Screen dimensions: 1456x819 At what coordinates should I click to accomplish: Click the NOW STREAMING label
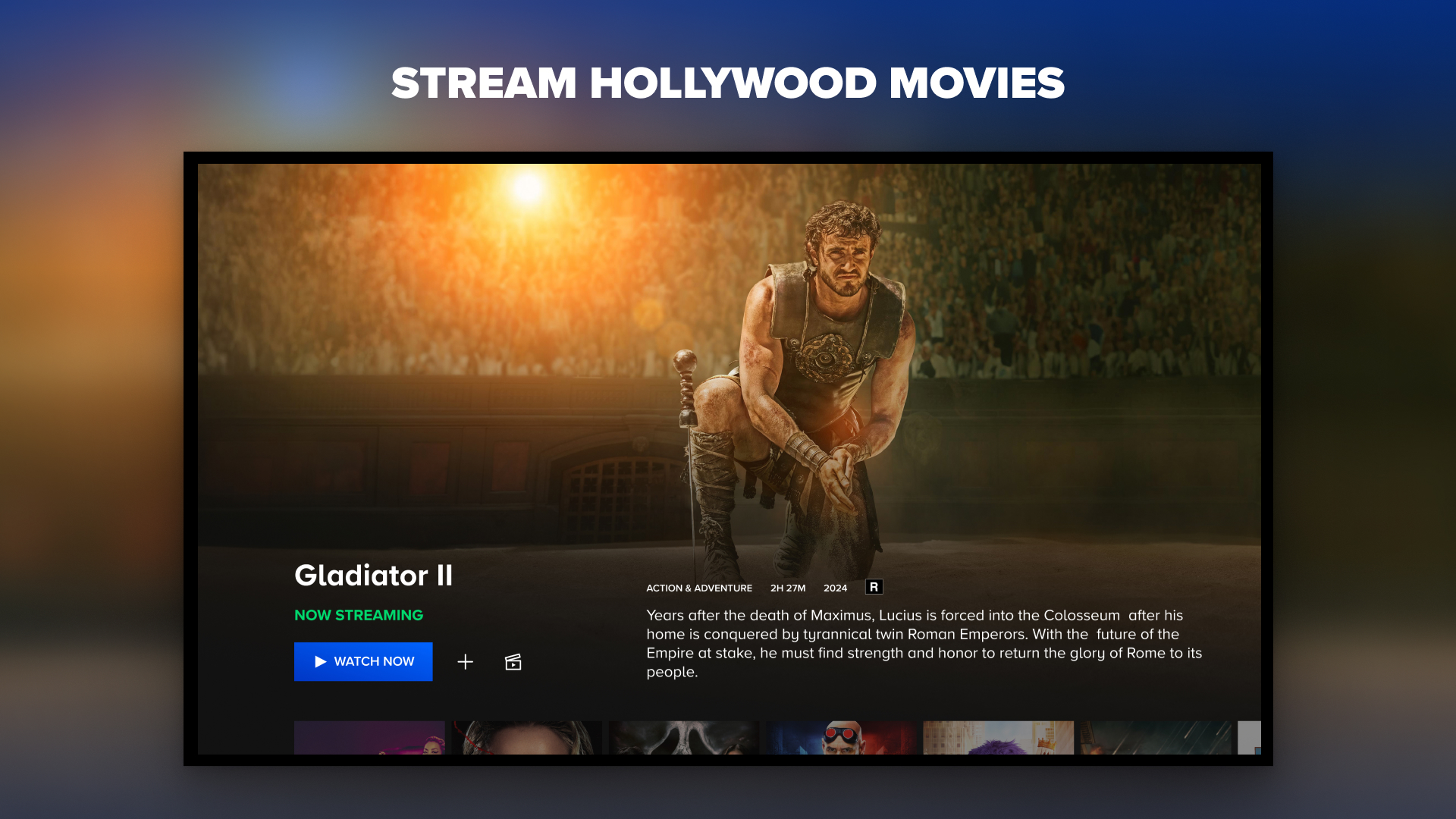click(358, 615)
